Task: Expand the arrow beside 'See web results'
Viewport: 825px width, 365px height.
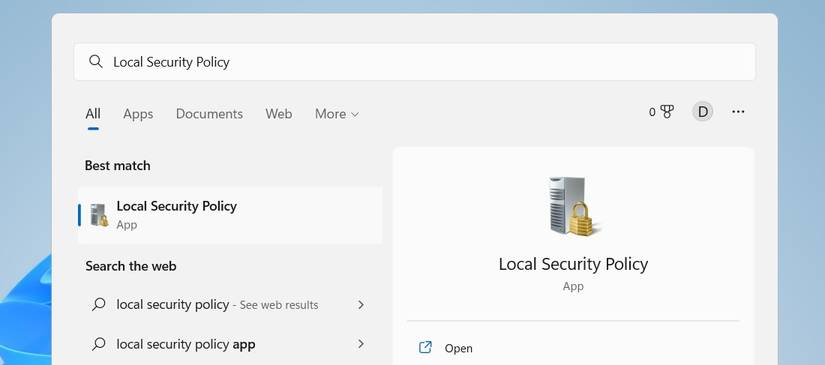Action: coord(361,305)
